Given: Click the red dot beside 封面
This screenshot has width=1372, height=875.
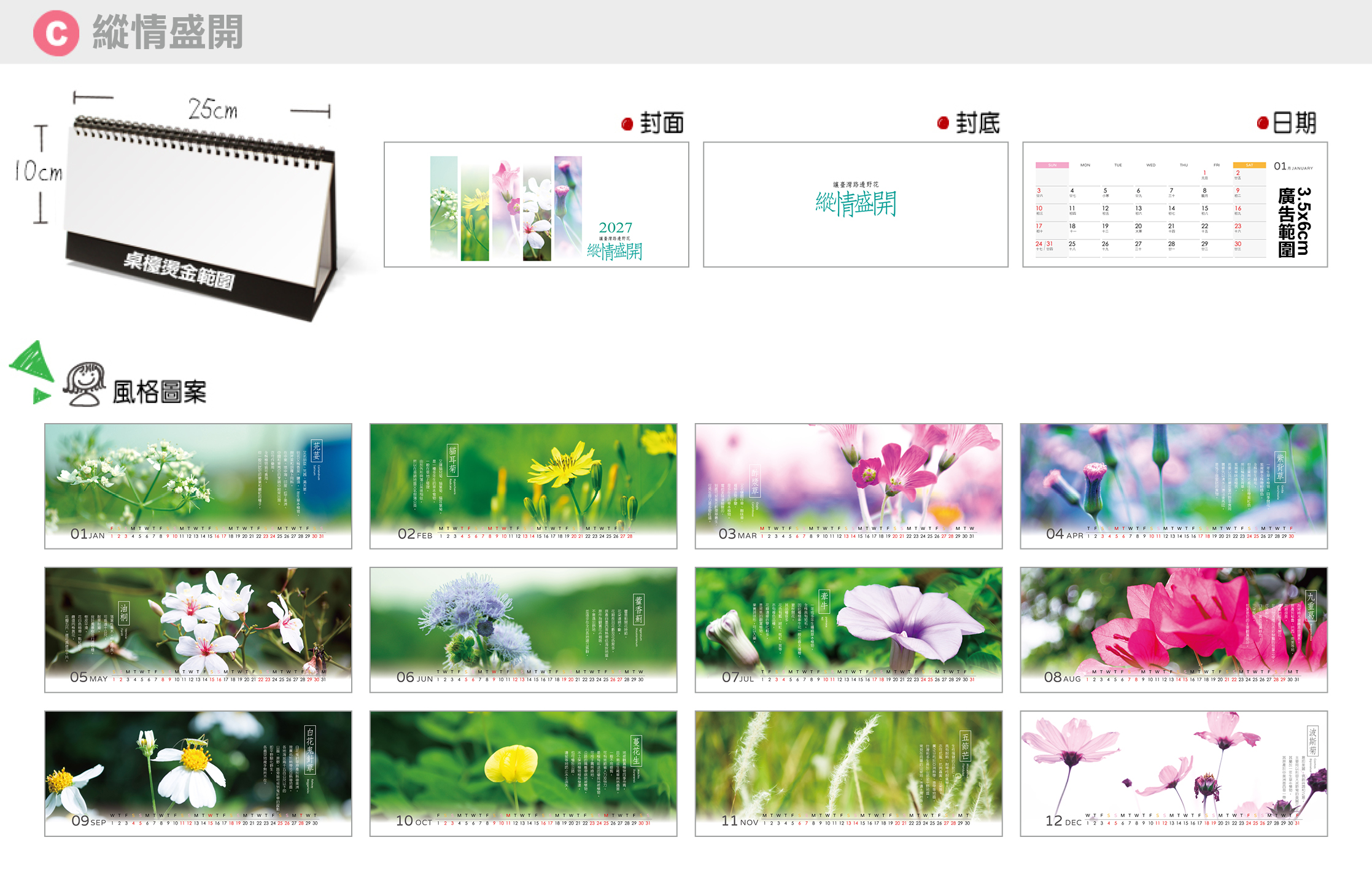Looking at the screenshot, I should pyautogui.click(x=627, y=124).
